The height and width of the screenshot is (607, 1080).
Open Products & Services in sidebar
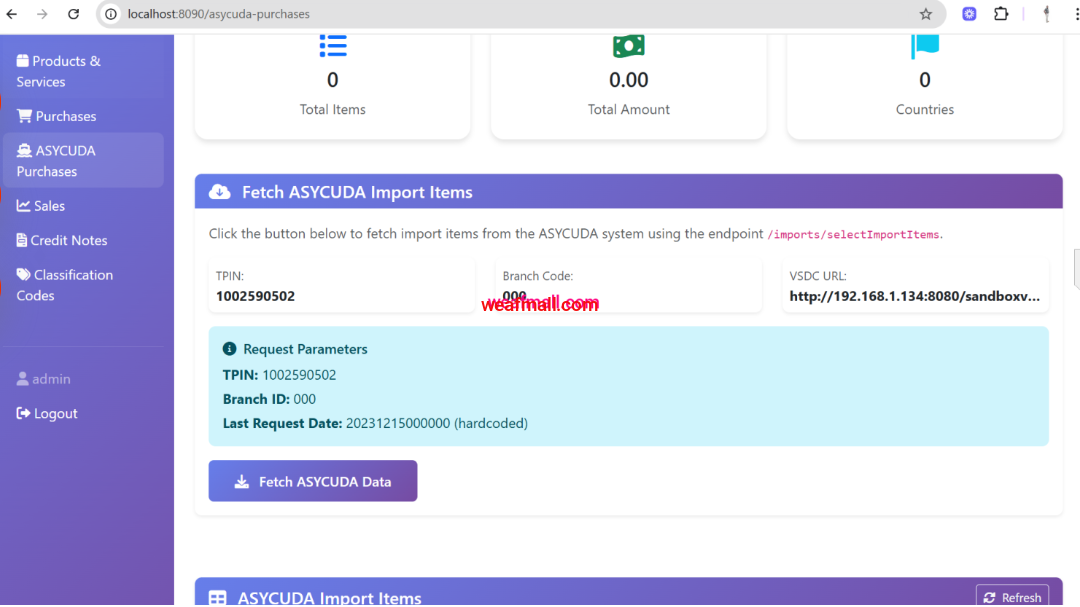[x=83, y=71]
